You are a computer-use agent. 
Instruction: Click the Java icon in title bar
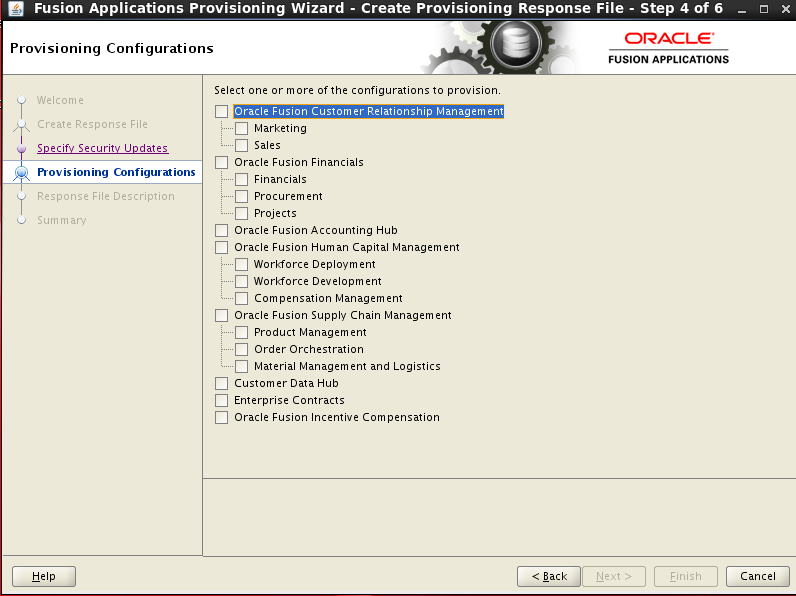tap(16, 9)
